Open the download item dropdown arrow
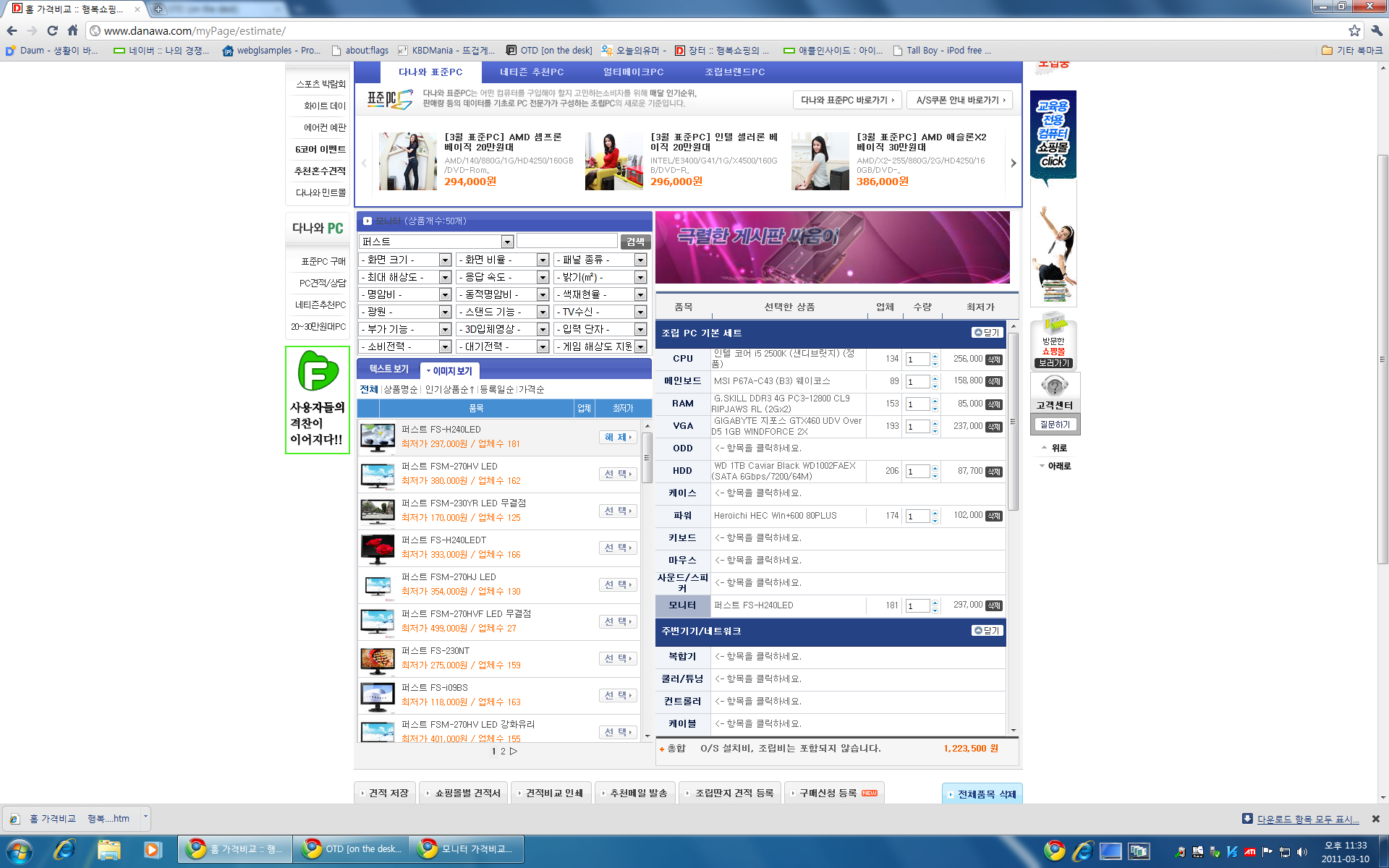Viewport: 1389px width, 868px height. 145,817
